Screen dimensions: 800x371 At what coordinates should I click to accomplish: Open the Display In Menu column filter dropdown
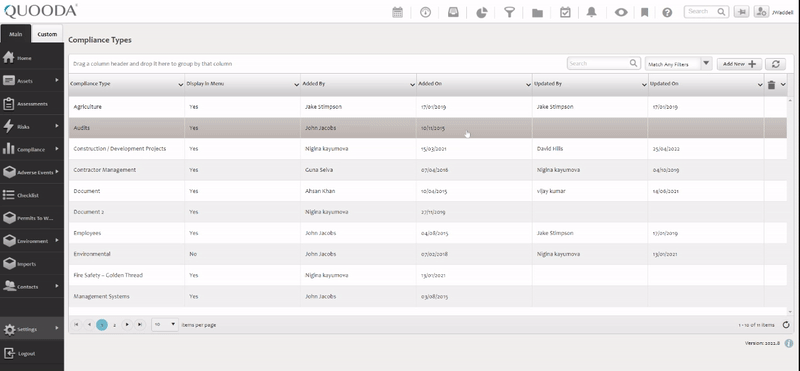pyautogui.click(x=296, y=85)
